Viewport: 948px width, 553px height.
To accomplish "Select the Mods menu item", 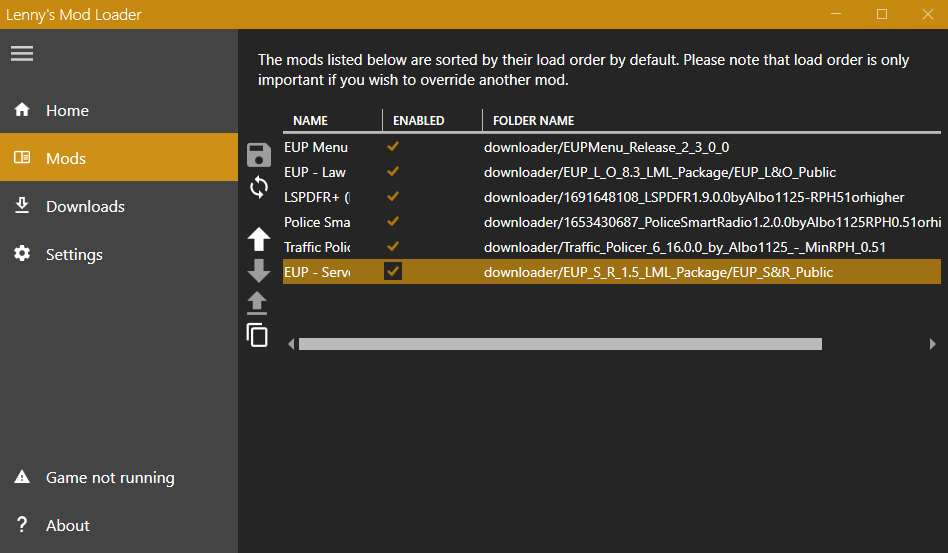I will tap(119, 157).
